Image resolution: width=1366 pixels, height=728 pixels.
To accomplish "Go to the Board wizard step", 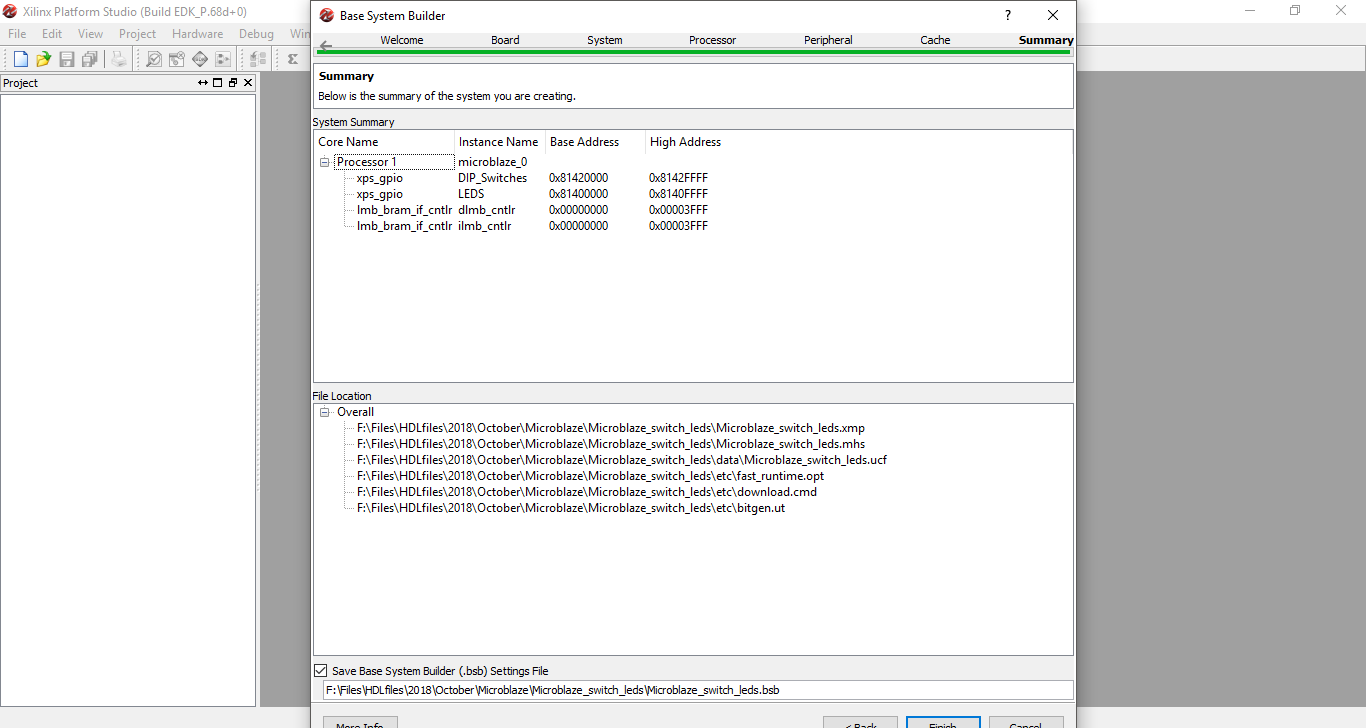I will pyautogui.click(x=505, y=40).
